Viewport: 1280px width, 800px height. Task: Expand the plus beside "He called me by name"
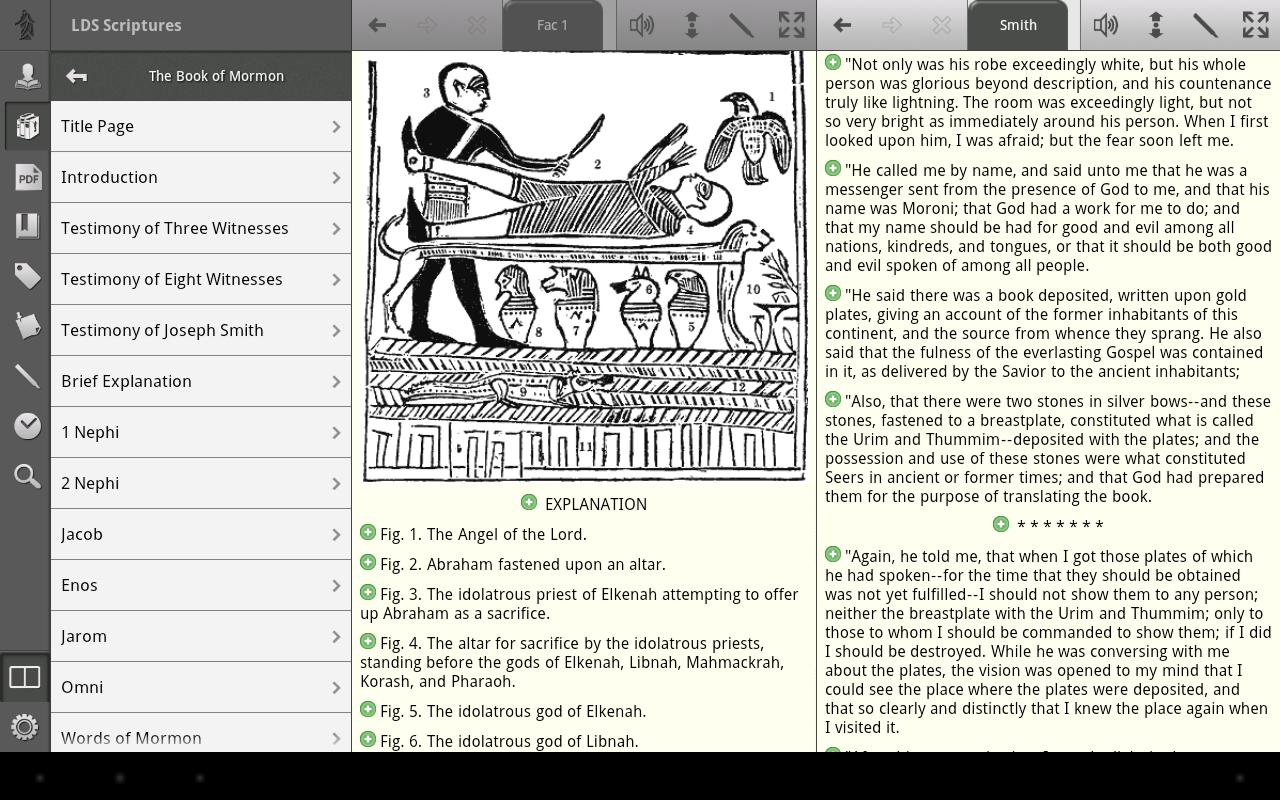tap(833, 168)
